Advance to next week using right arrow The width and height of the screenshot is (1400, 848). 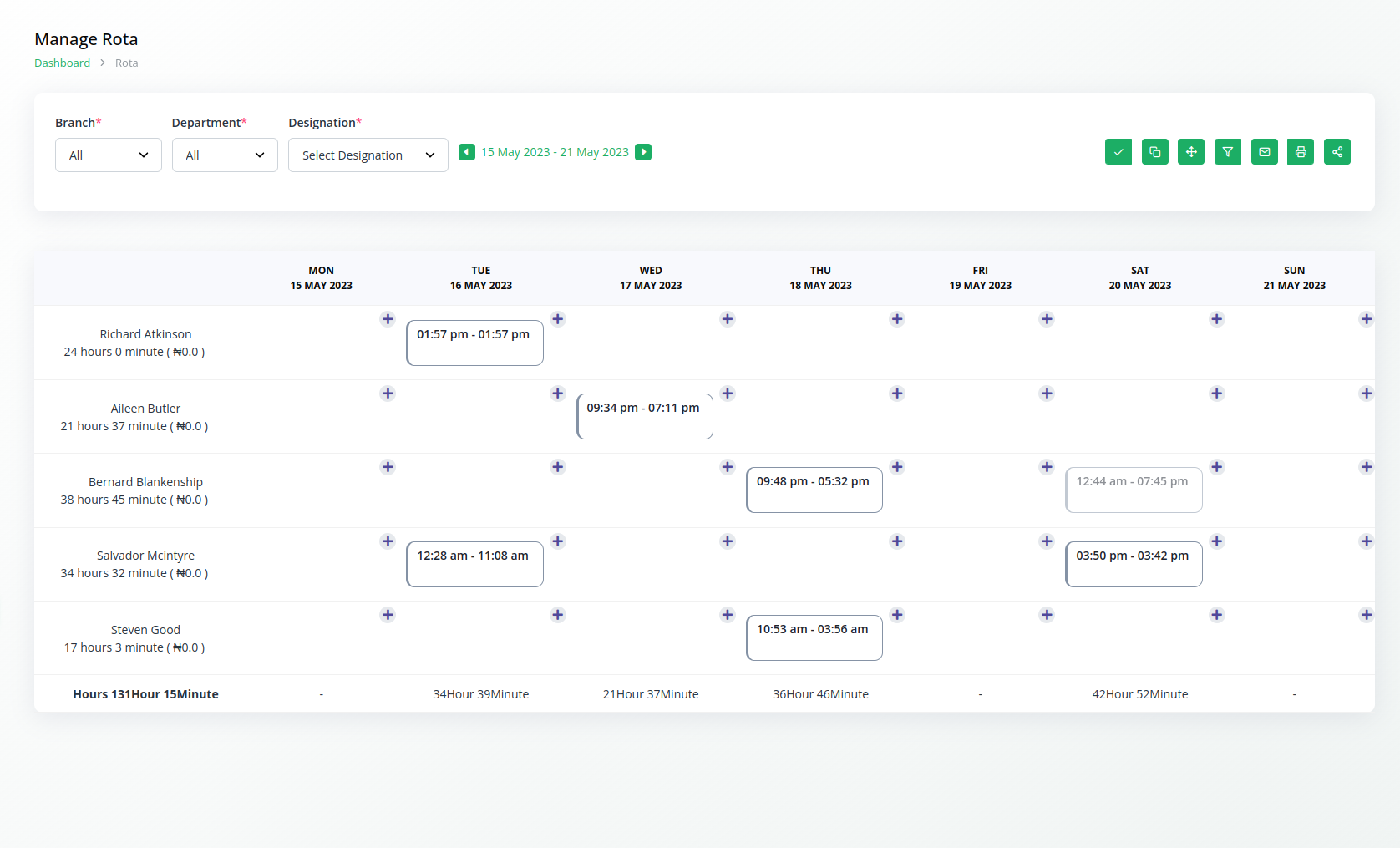643,152
